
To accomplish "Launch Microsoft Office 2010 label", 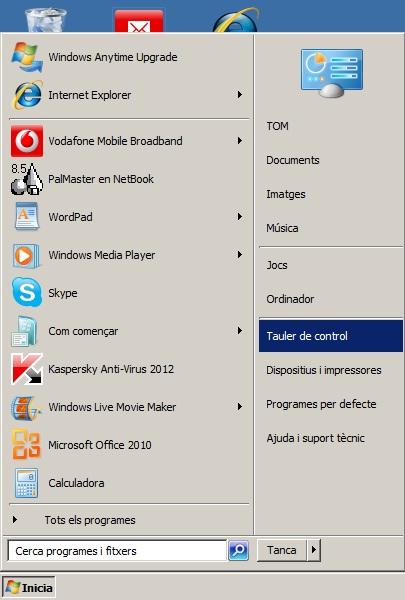I will click(x=100, y=445).
